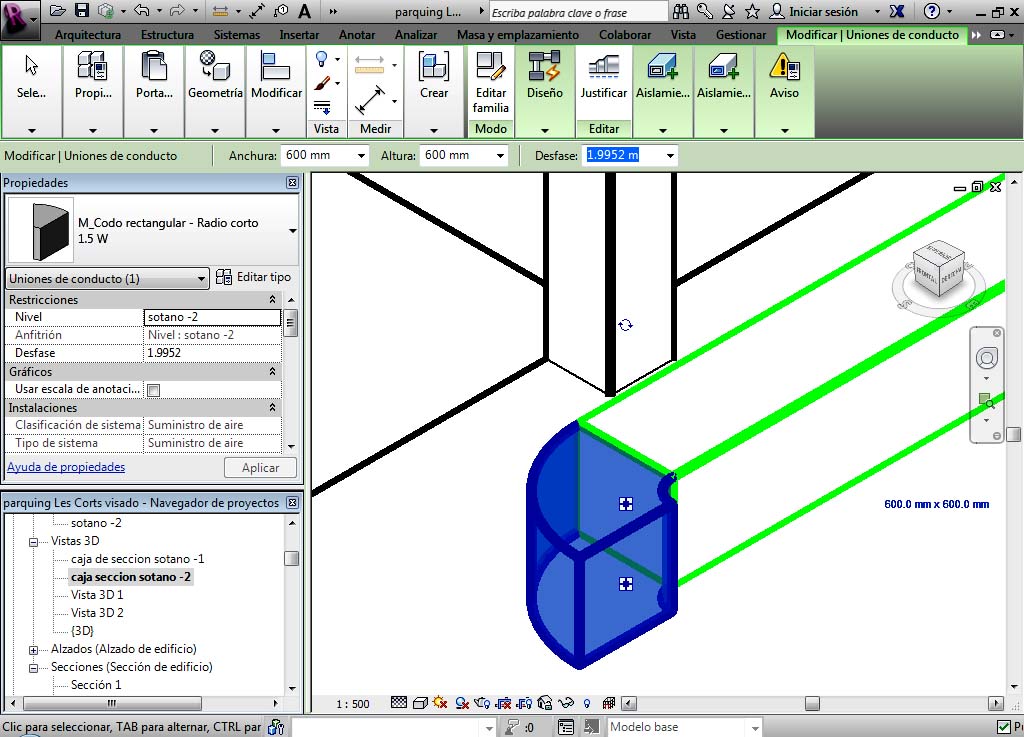Click the Crear ribbon icon

[x=434, y=68]
